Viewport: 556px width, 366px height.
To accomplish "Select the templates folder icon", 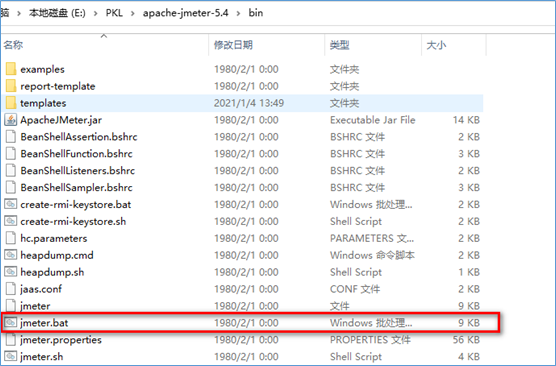I will [11, 103].
